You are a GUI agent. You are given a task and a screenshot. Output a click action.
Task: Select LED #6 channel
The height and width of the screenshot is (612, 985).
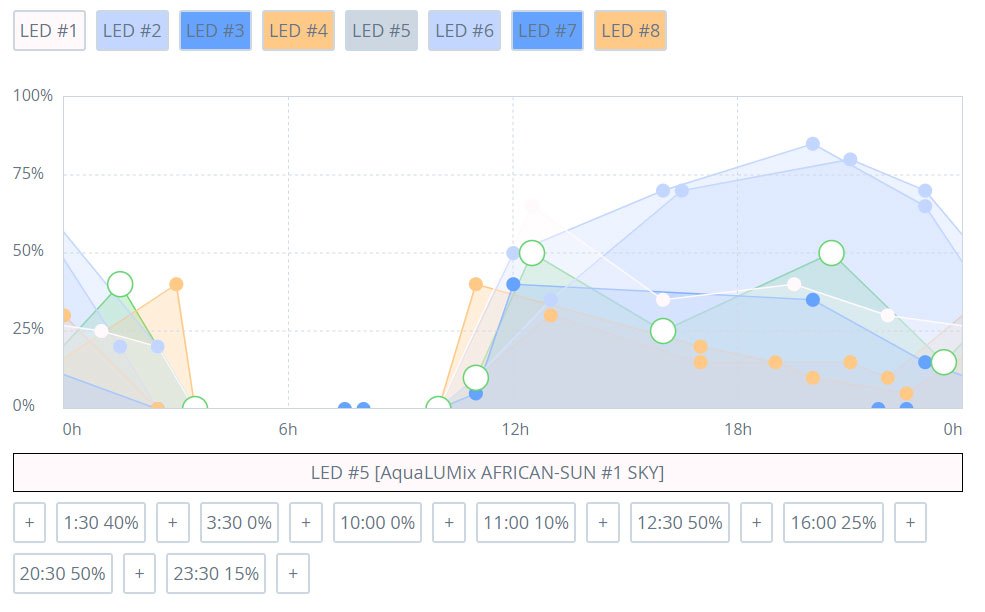(x=464, y=30)
